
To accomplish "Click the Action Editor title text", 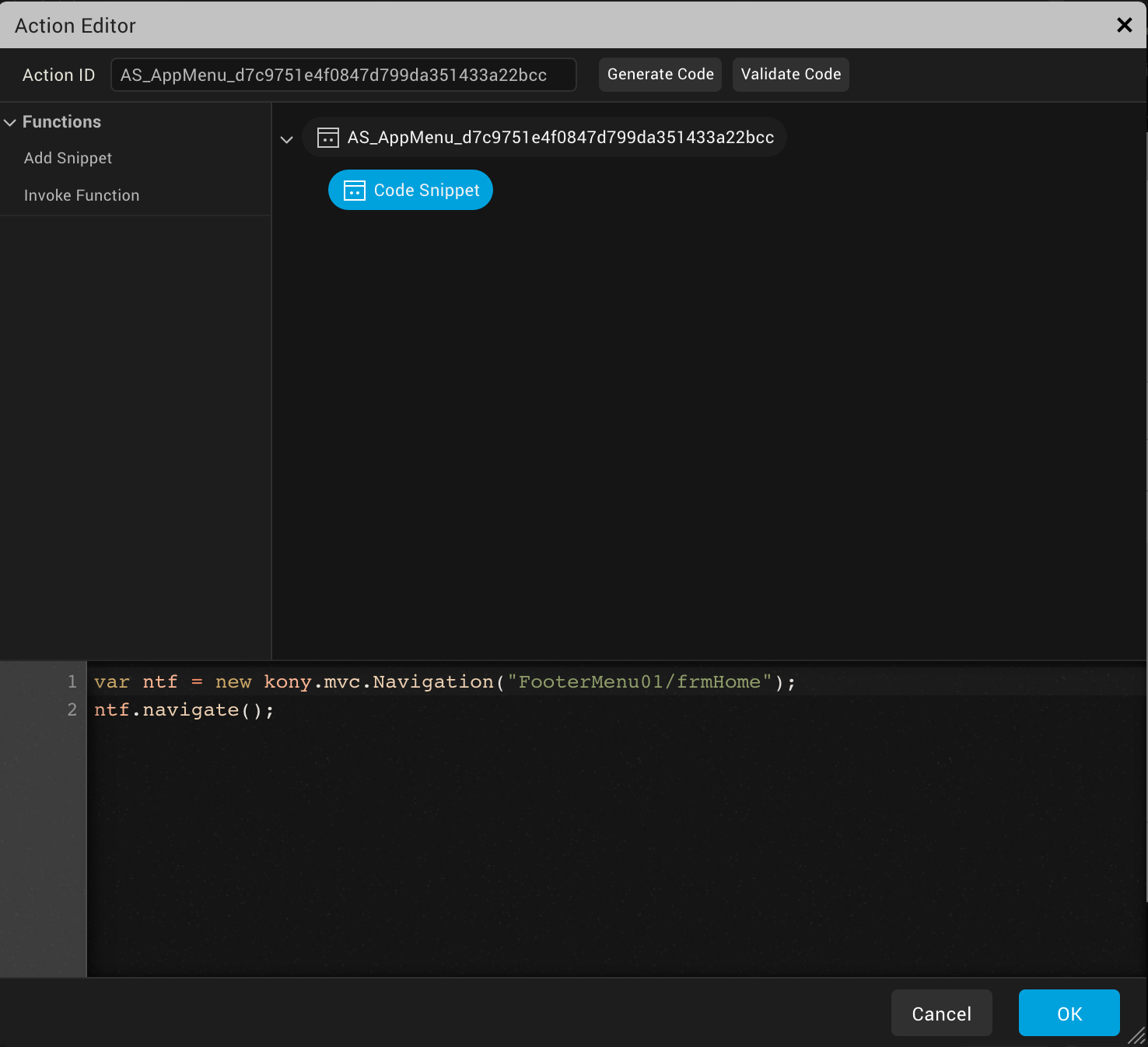I will pos(75,26).
